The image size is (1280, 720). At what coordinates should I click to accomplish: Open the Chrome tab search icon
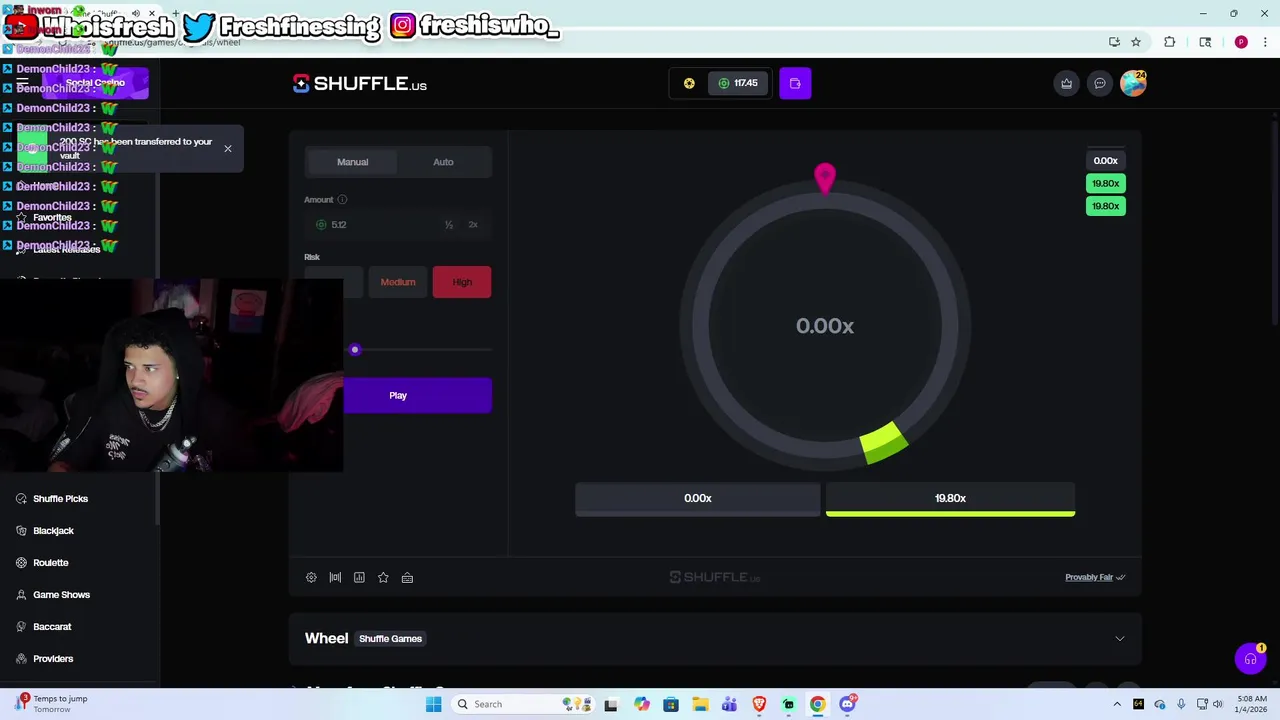pyautogui.click(x=1205, y=42)
